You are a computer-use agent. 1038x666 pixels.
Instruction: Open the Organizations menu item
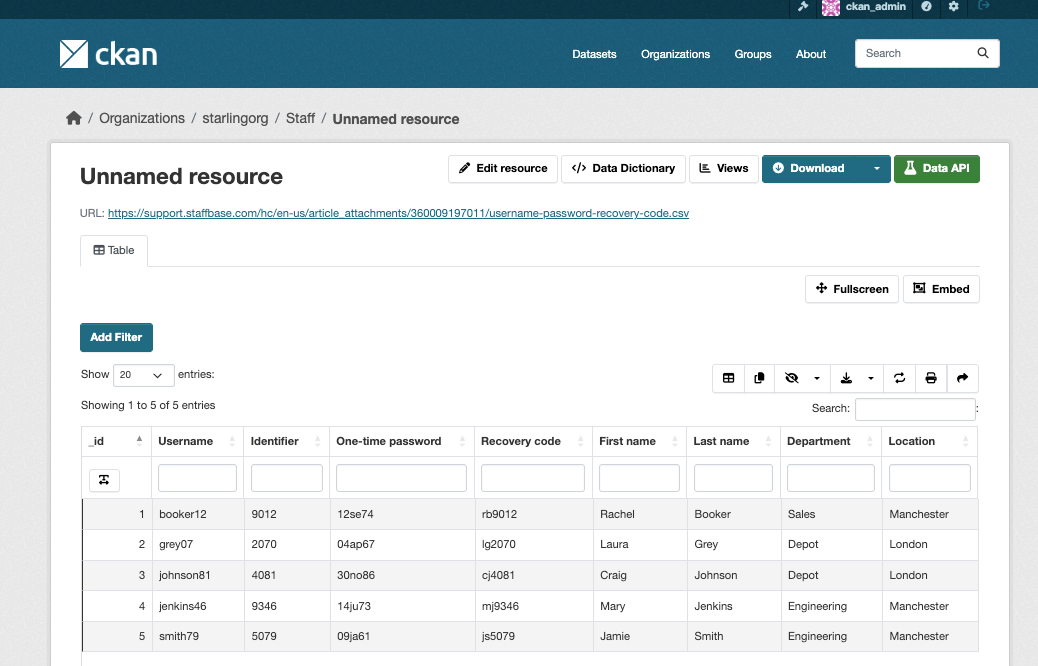(x=675, y=54)
